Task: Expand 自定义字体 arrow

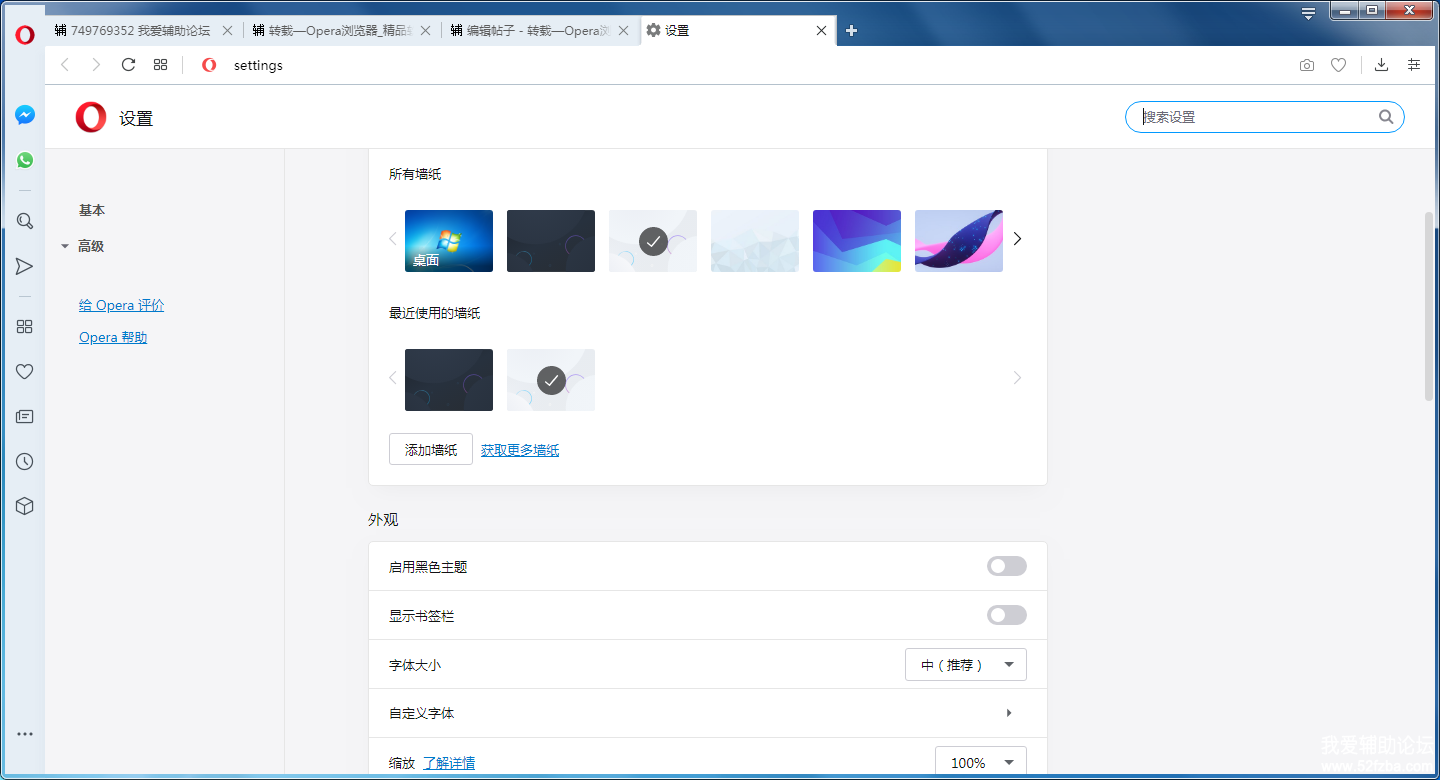Action: [1009, 713]
